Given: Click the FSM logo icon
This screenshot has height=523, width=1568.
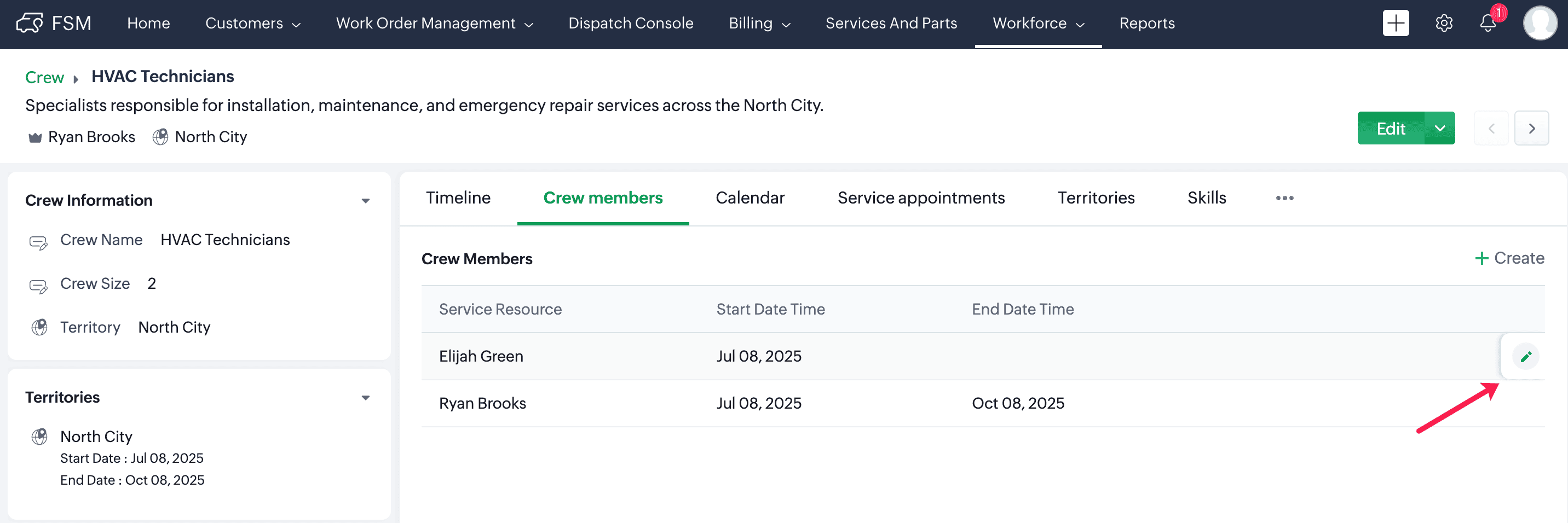Looking at the screenshot, I should coord(29,23).
